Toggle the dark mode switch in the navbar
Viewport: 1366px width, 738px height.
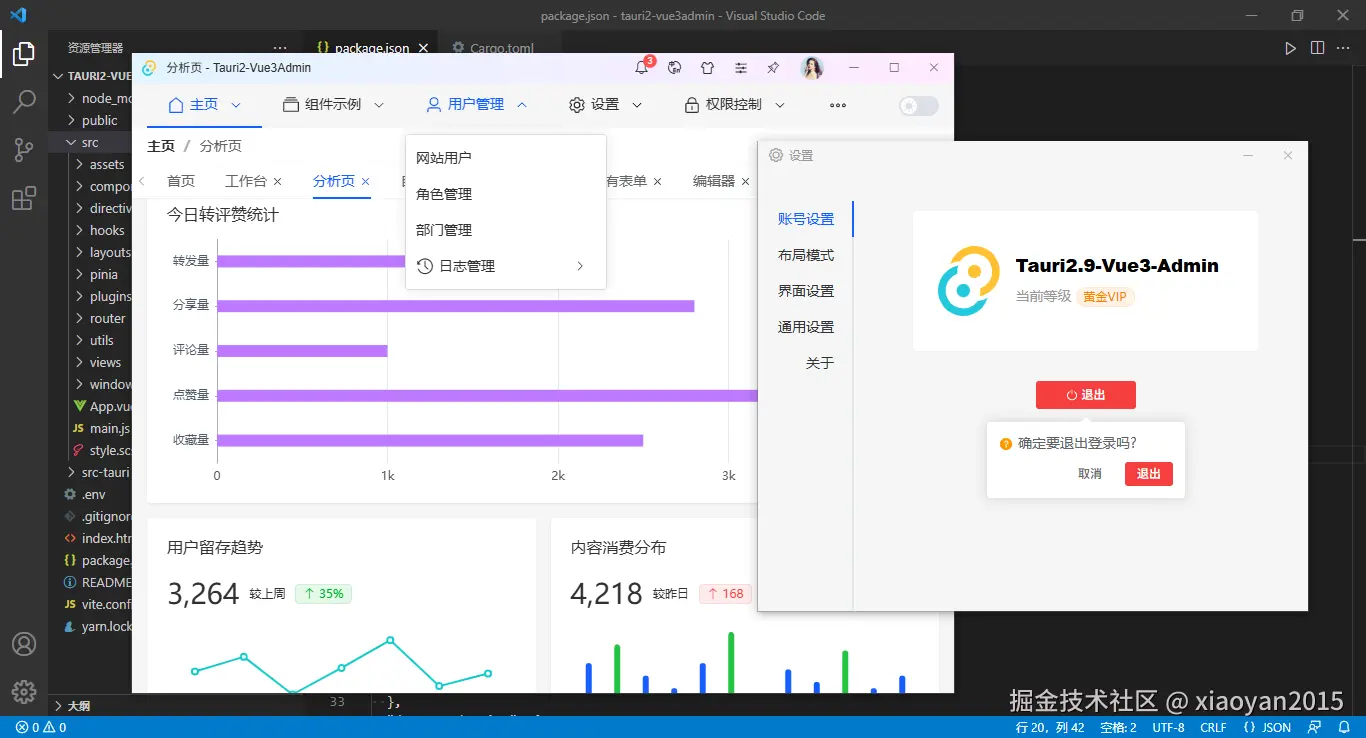[917, 105]
